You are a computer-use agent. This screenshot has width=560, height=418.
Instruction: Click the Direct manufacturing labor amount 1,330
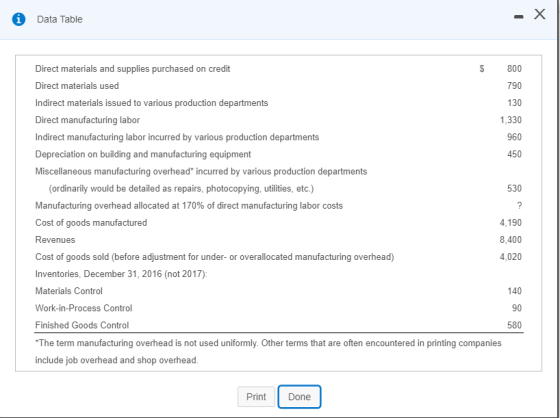[511, 120]
